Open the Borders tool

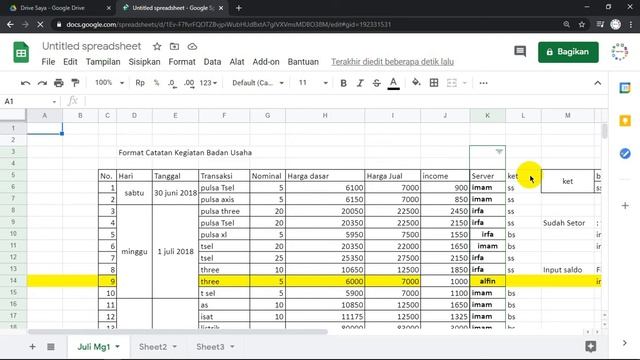click(x=434, y=83)
